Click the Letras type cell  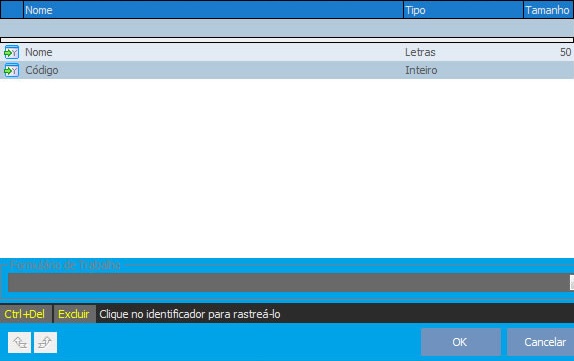[420, 52]
